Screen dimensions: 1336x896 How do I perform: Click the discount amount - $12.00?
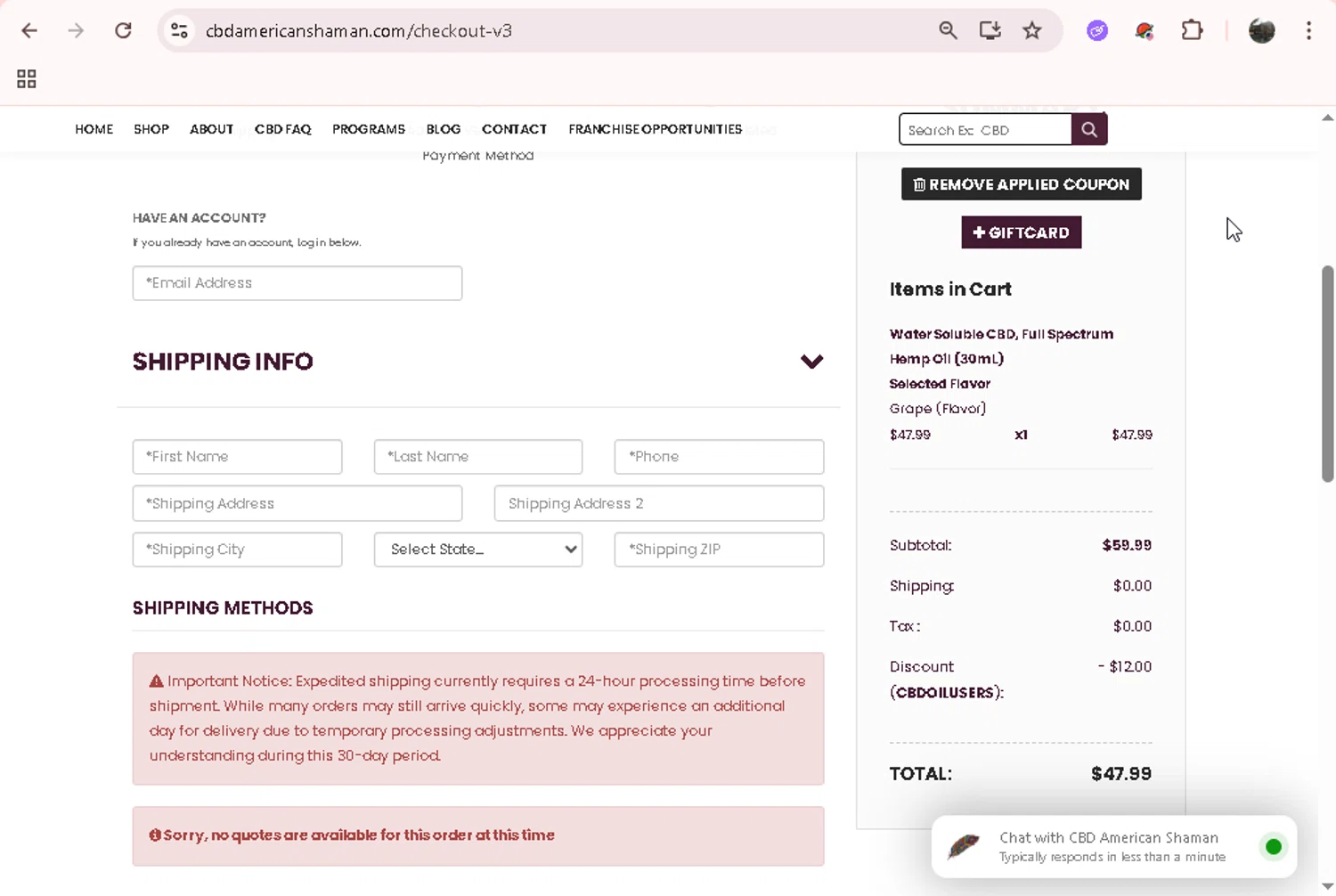[1125, 666]
